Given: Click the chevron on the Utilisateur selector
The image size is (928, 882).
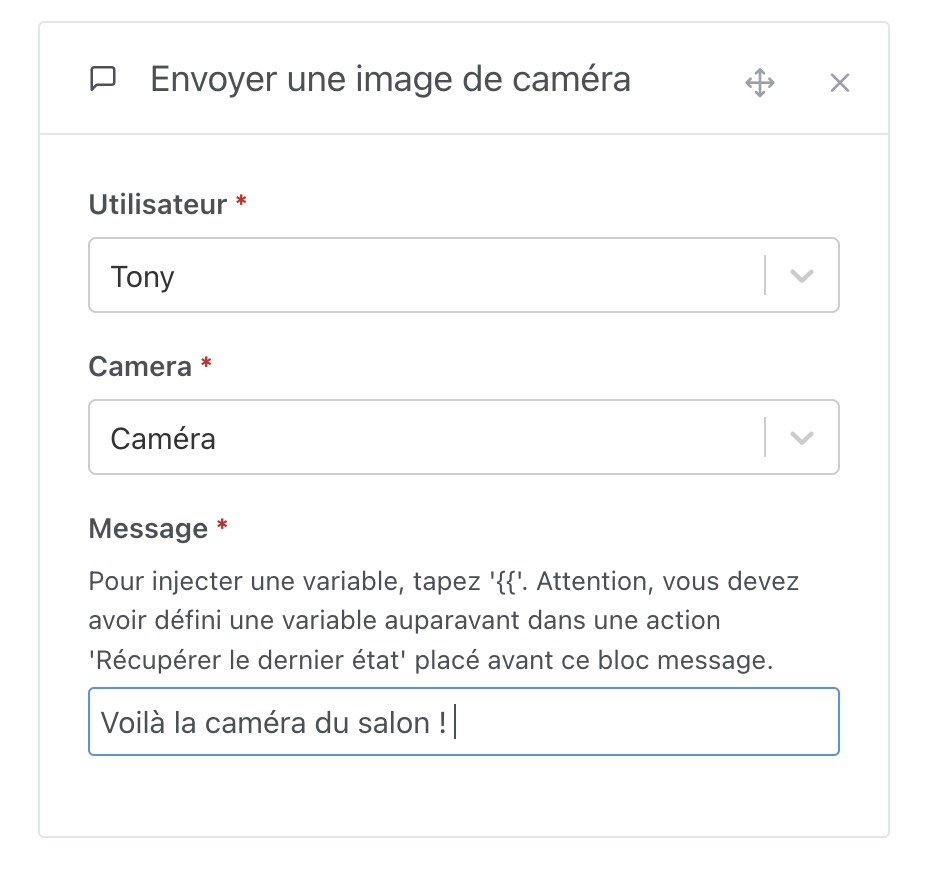Looking at the screenshot, I should [x=801, y=275].
